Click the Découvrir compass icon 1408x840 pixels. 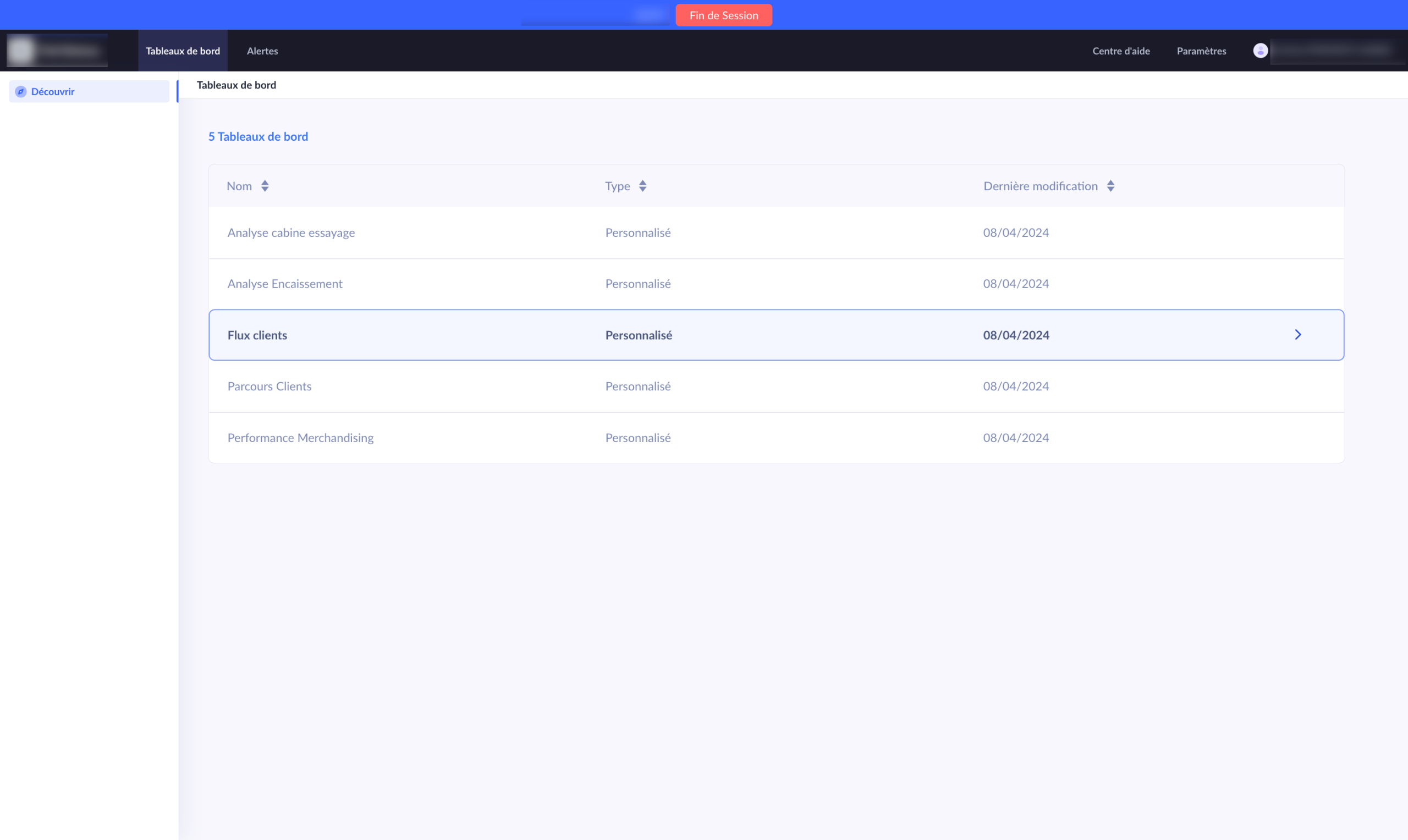[21, 92]
